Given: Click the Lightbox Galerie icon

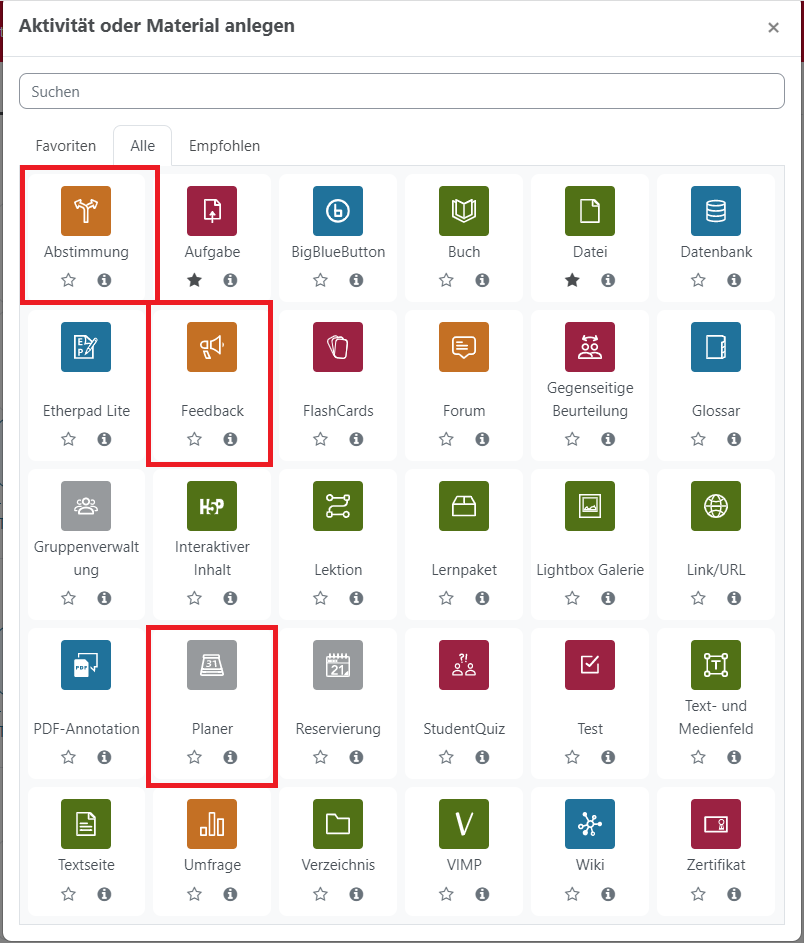Looking at the screenshot, I should [x=590, y=506].
